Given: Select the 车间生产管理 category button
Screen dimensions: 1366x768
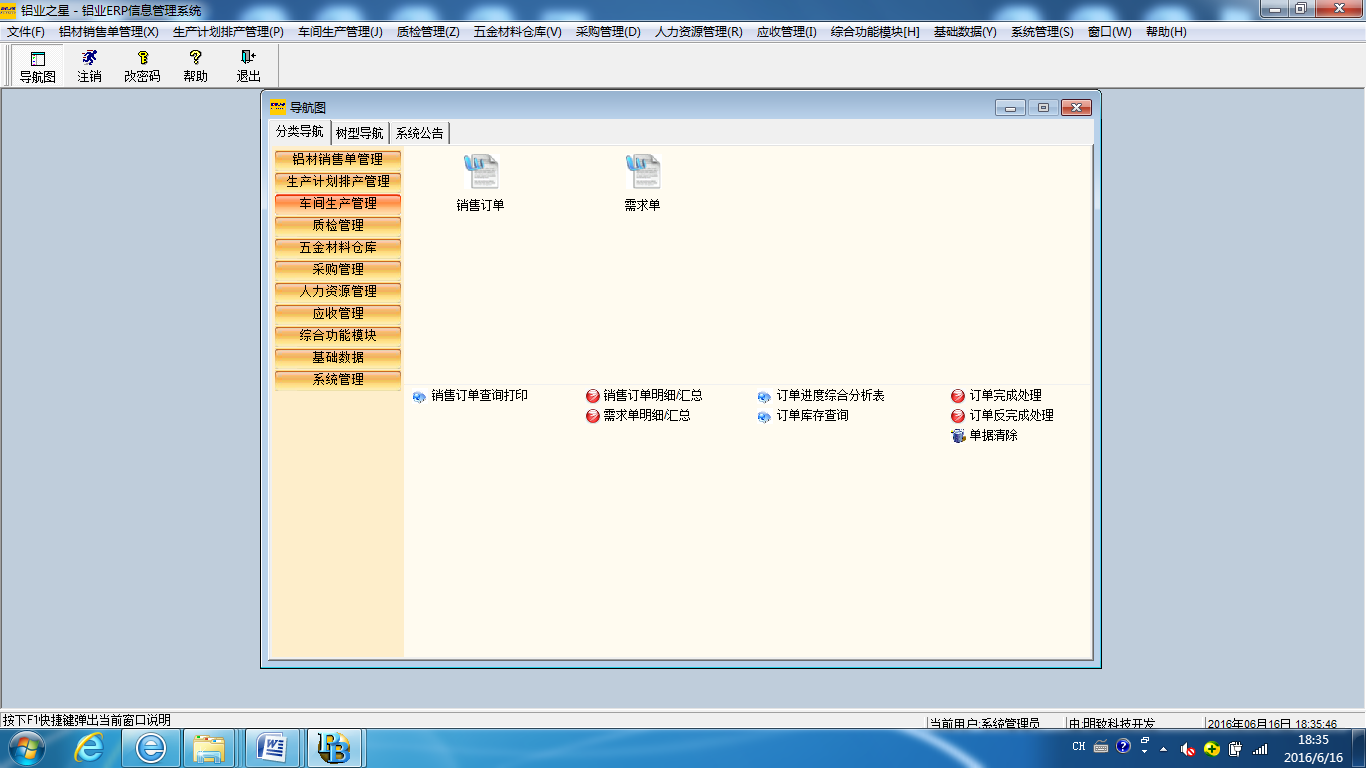Looking at the screenshot, I should [x=338, y=203].
